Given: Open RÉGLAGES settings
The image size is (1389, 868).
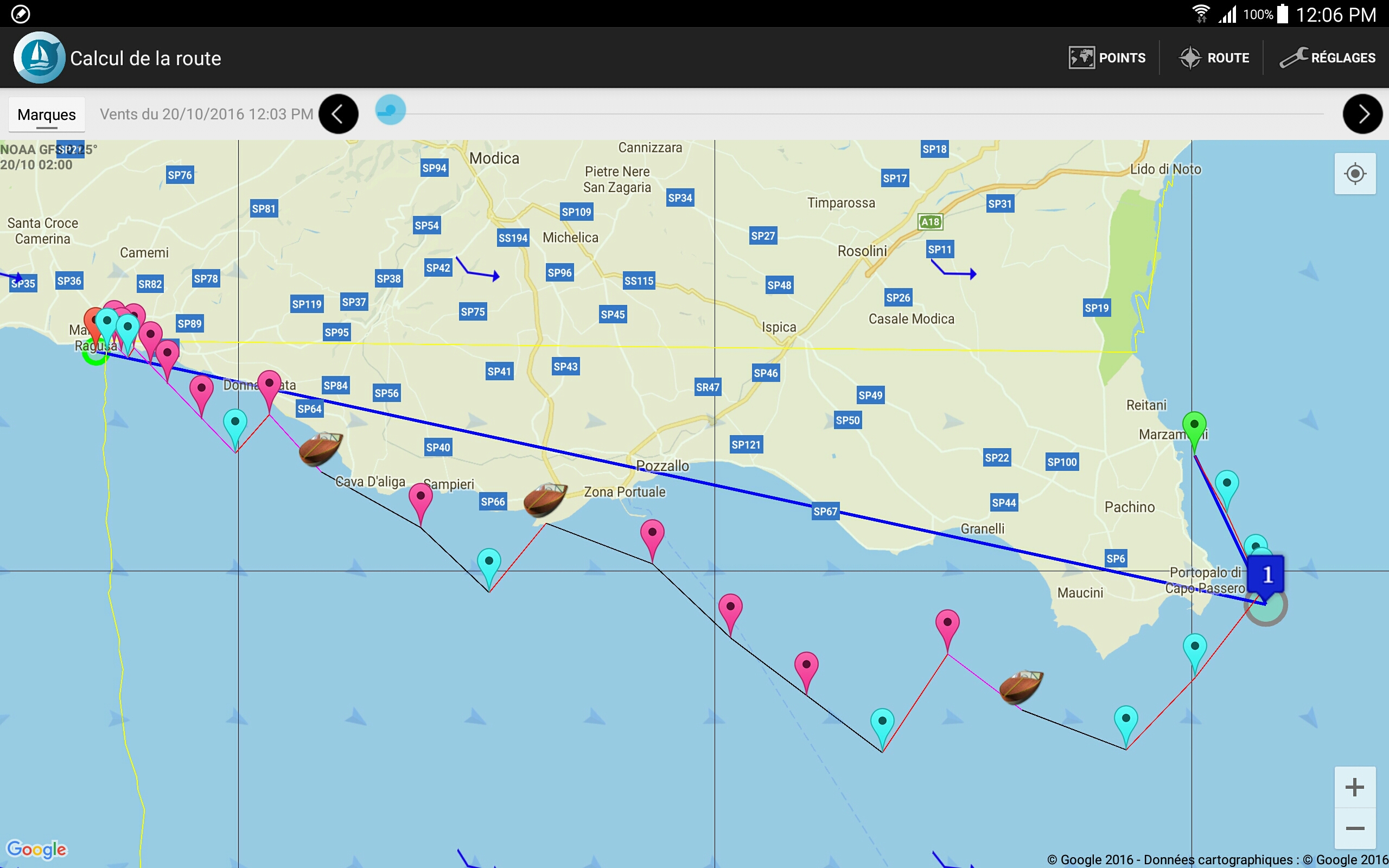Looking at the screenshot, I should [x=1327, y=58].
